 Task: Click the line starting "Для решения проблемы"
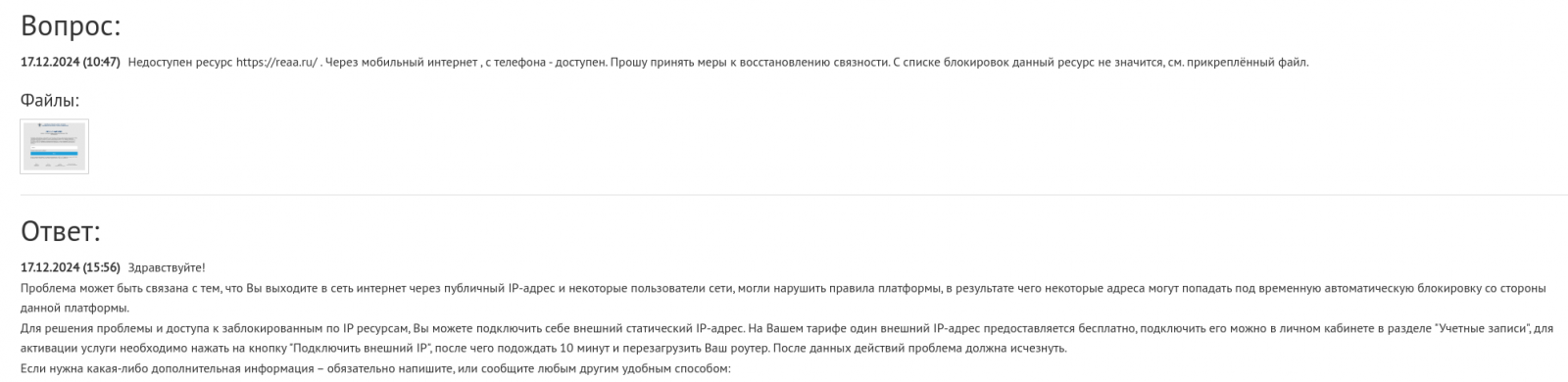pos(786,328)
